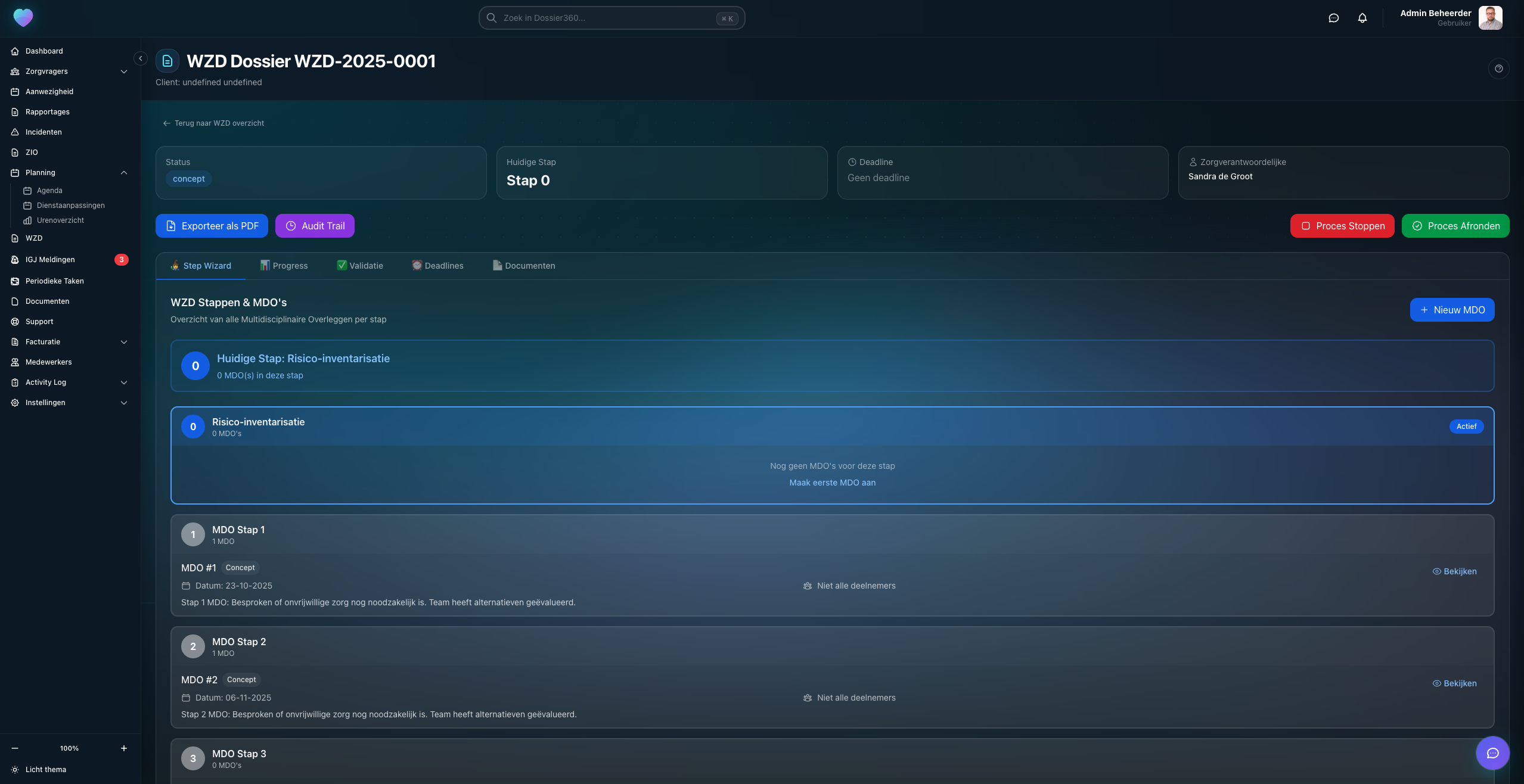Click Maak eerste MDO aan link

pos(832,483)
